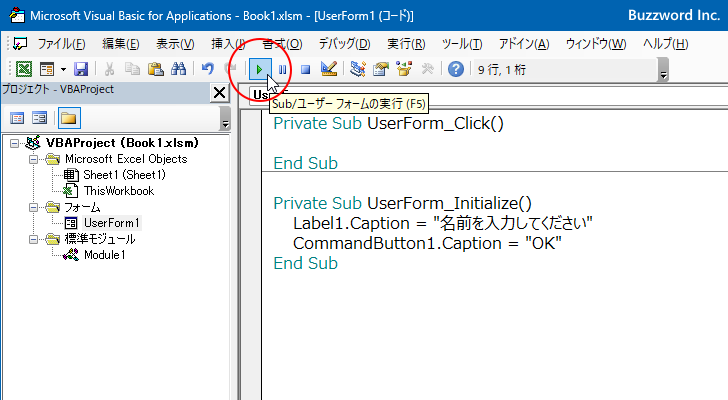Click the Undo arrow icon

tap(208, 70)
